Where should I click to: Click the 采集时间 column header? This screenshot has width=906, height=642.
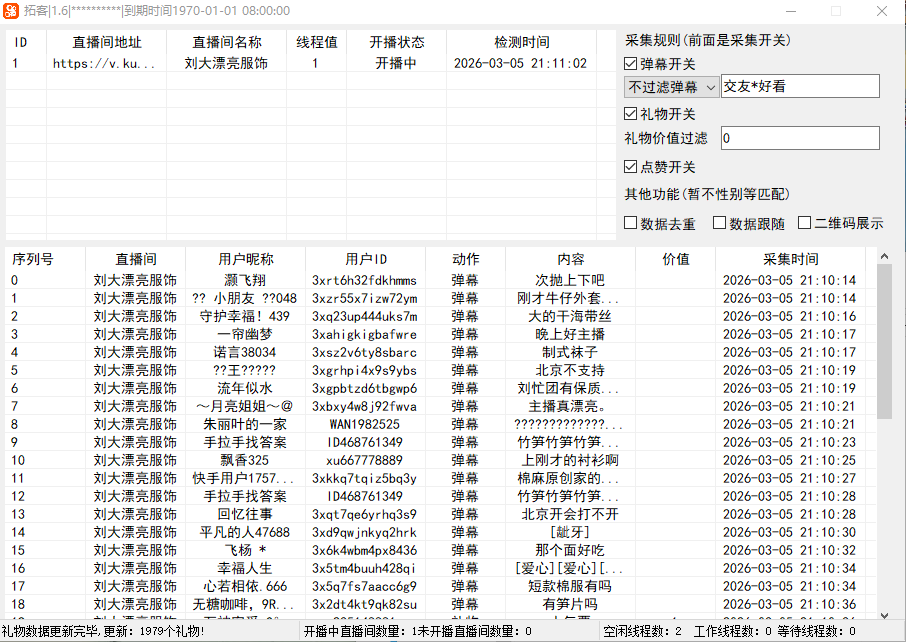pos(788,258)
